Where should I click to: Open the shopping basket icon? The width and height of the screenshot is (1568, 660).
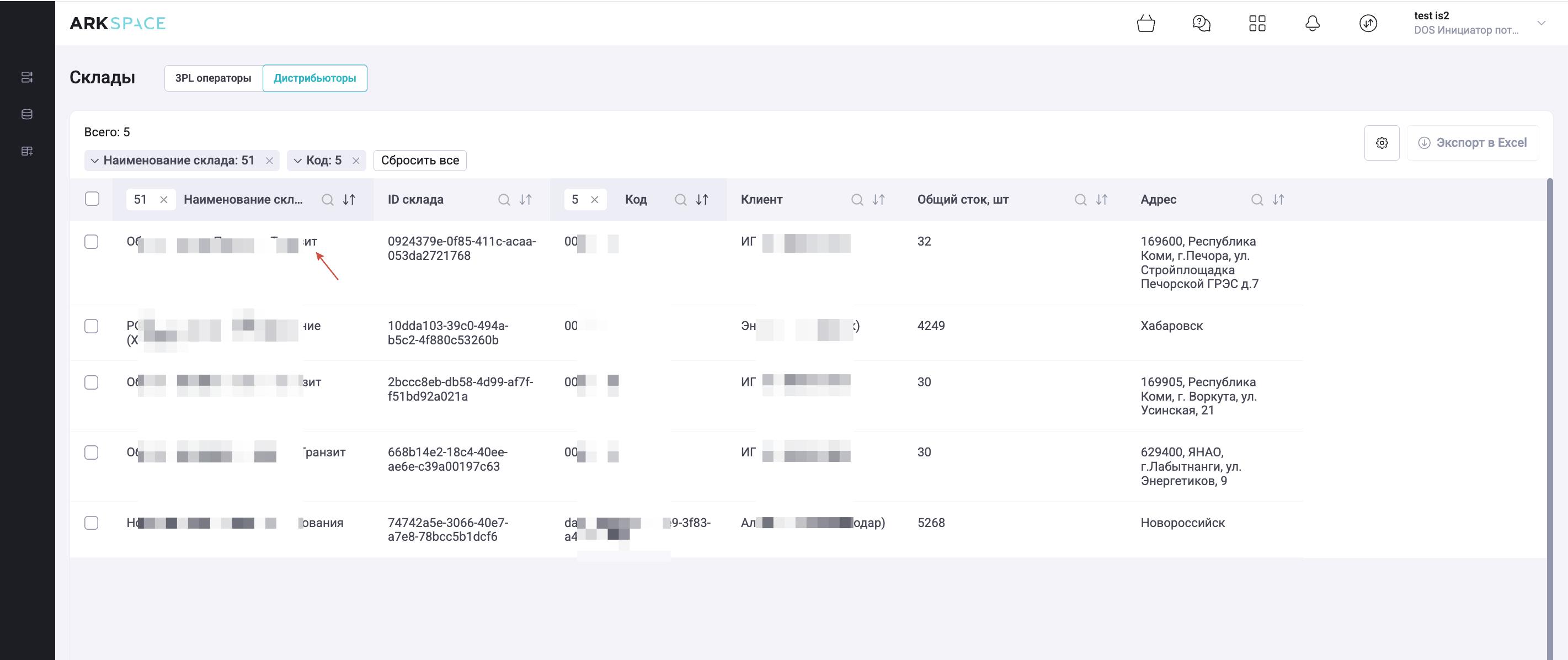click(1145, 24)
